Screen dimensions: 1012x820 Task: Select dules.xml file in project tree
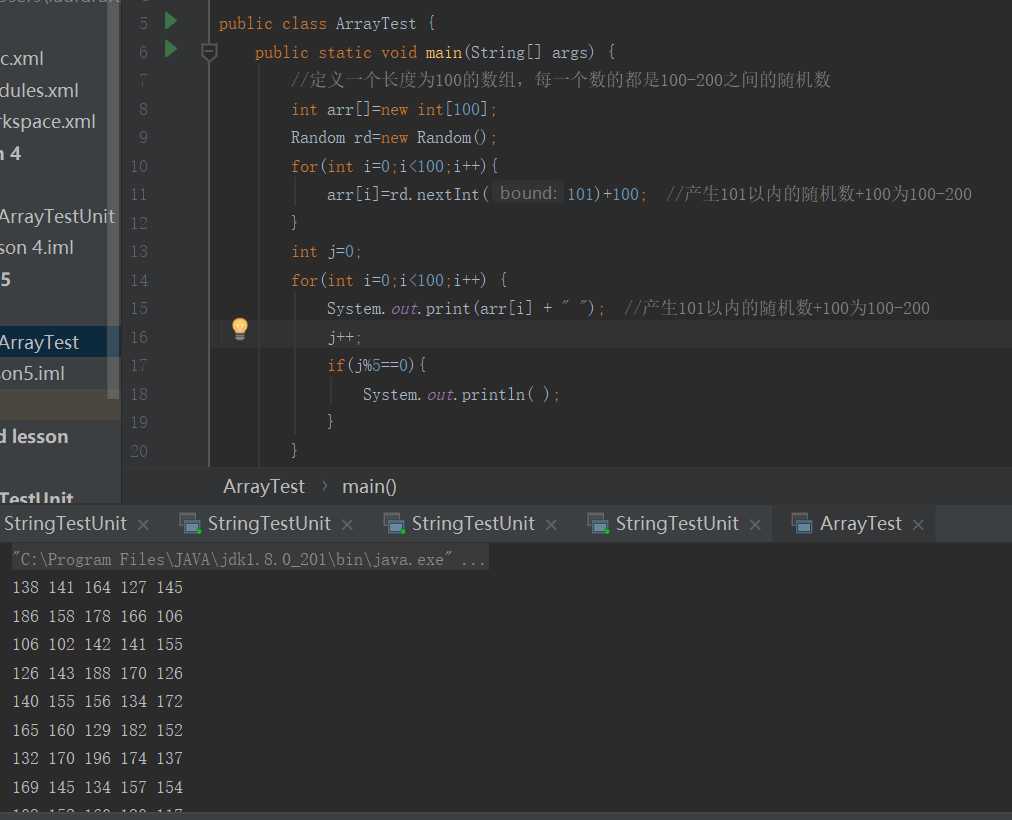(x=39, y=90)
